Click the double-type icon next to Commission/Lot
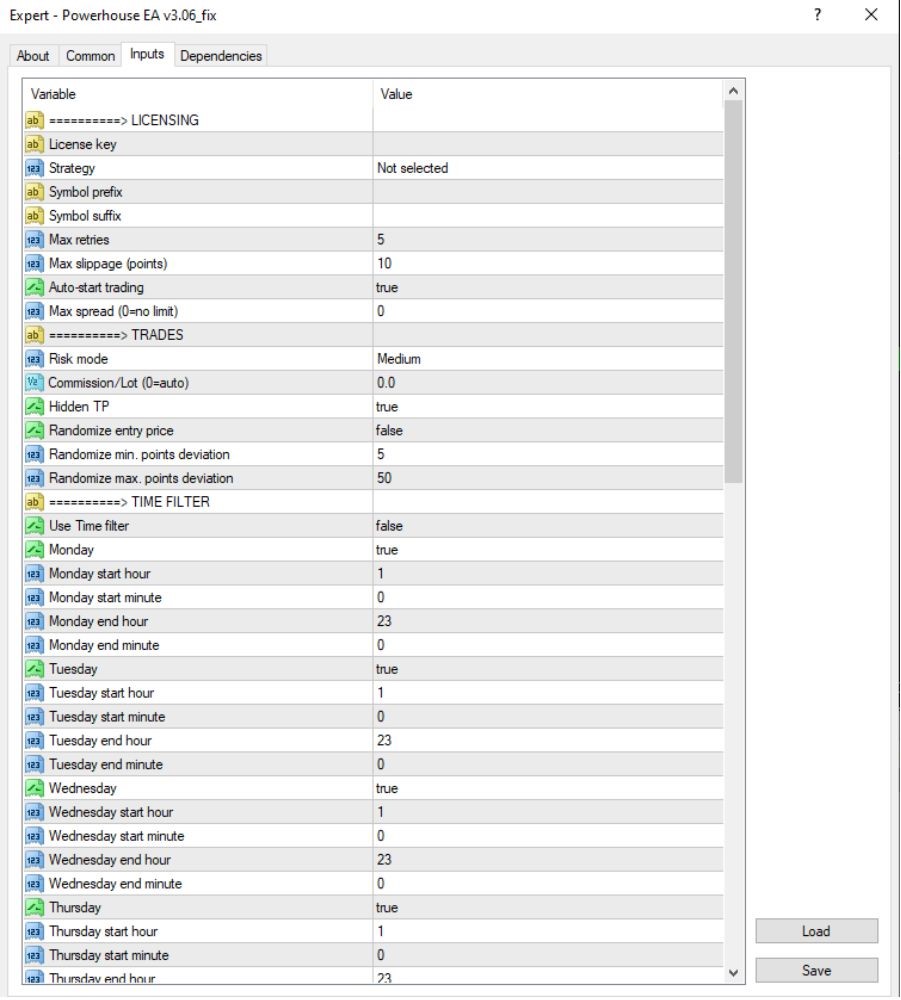 tap(34, 383)
